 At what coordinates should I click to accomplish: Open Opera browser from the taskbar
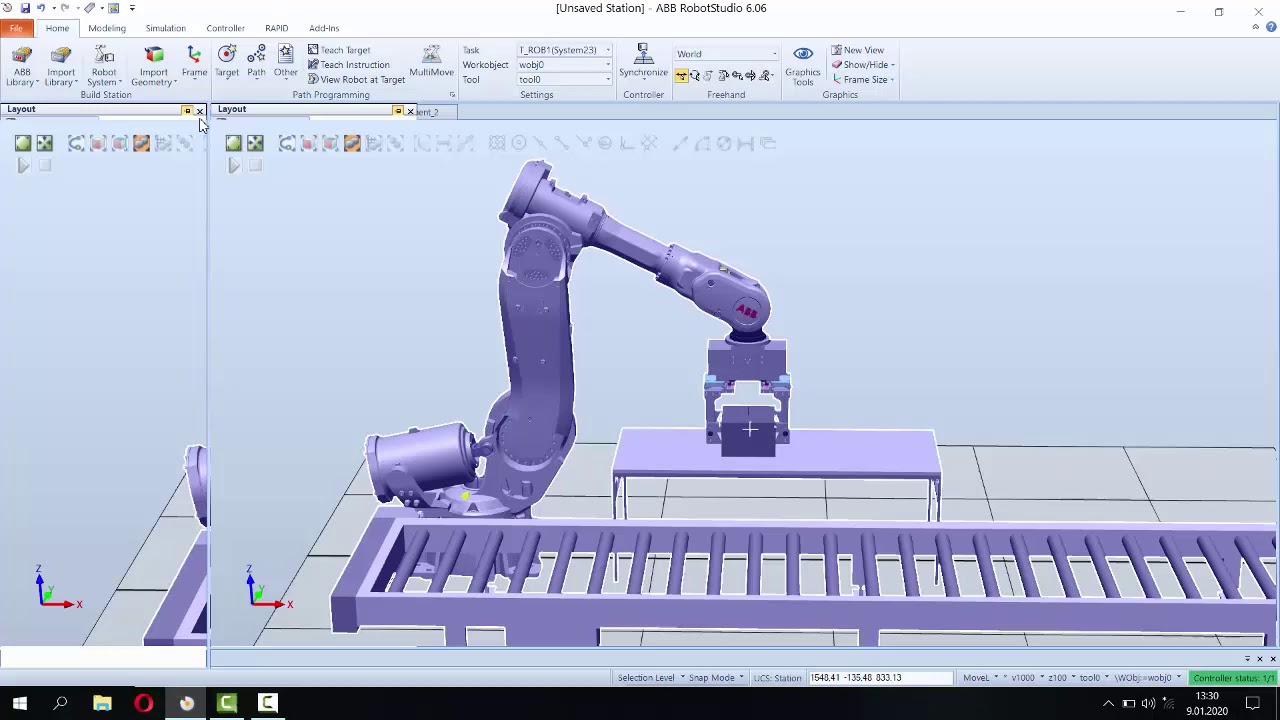pyautogui.click(x=144, y=704)
